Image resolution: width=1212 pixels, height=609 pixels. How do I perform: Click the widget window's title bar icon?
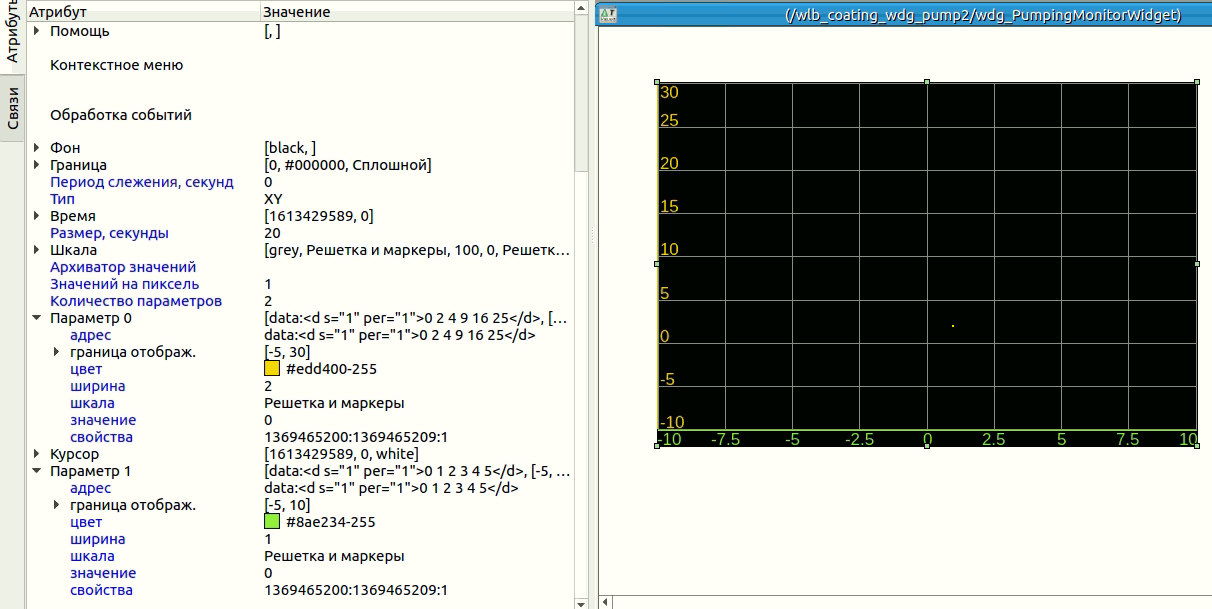click(607, 15)
